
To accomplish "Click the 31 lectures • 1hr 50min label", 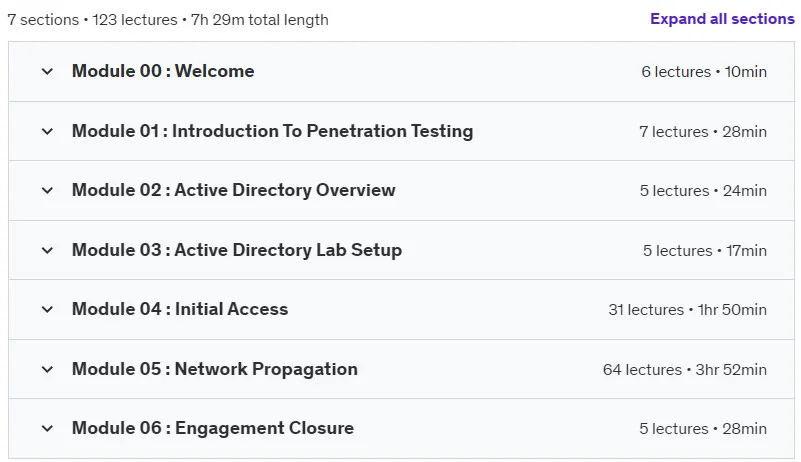I will [688, 310].
